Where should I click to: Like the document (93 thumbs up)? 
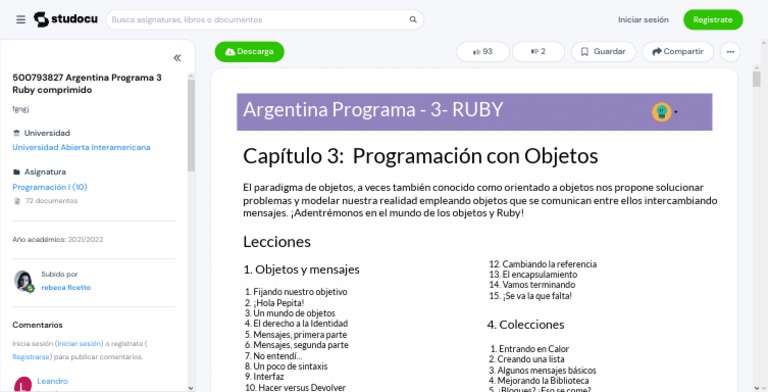pyautogui.click(x=483, y=51)
